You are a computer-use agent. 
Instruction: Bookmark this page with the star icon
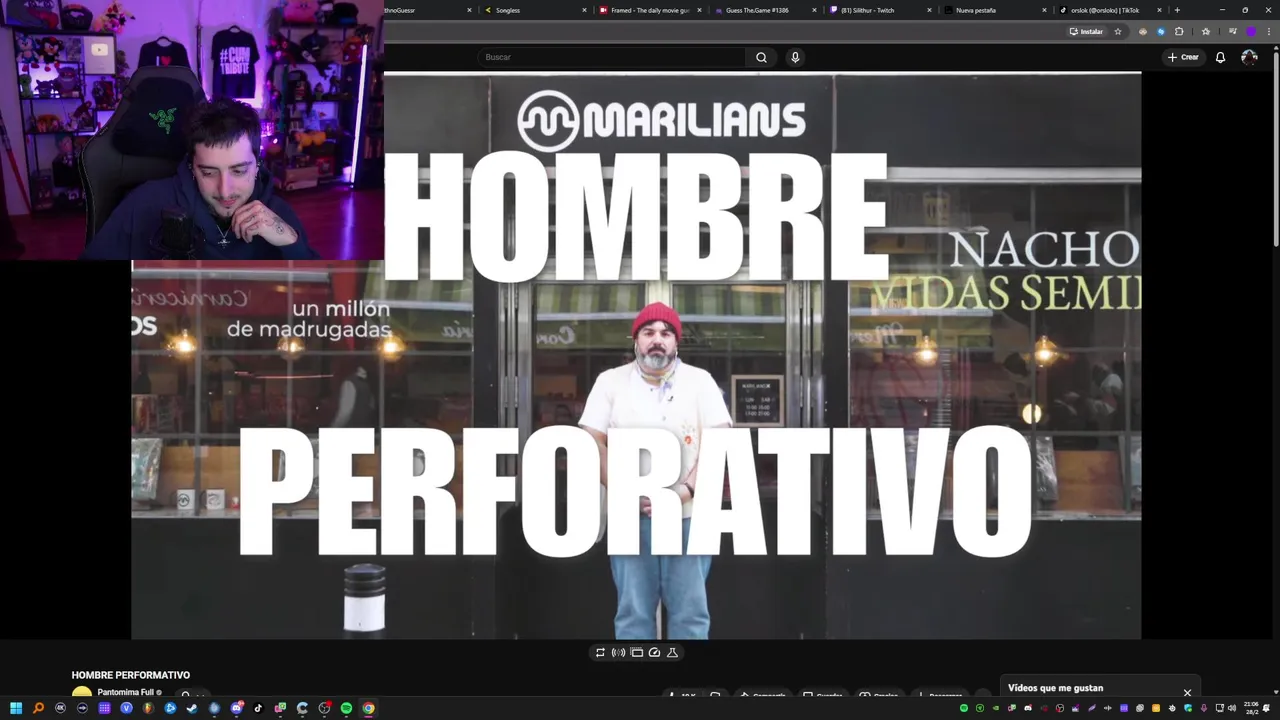[1118, 31]
